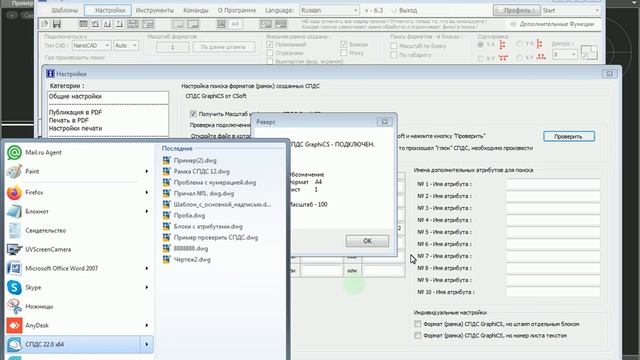Click the Настройки dialog title icon
The height and width of the screenshot is (360, 640).
point(50,73)
